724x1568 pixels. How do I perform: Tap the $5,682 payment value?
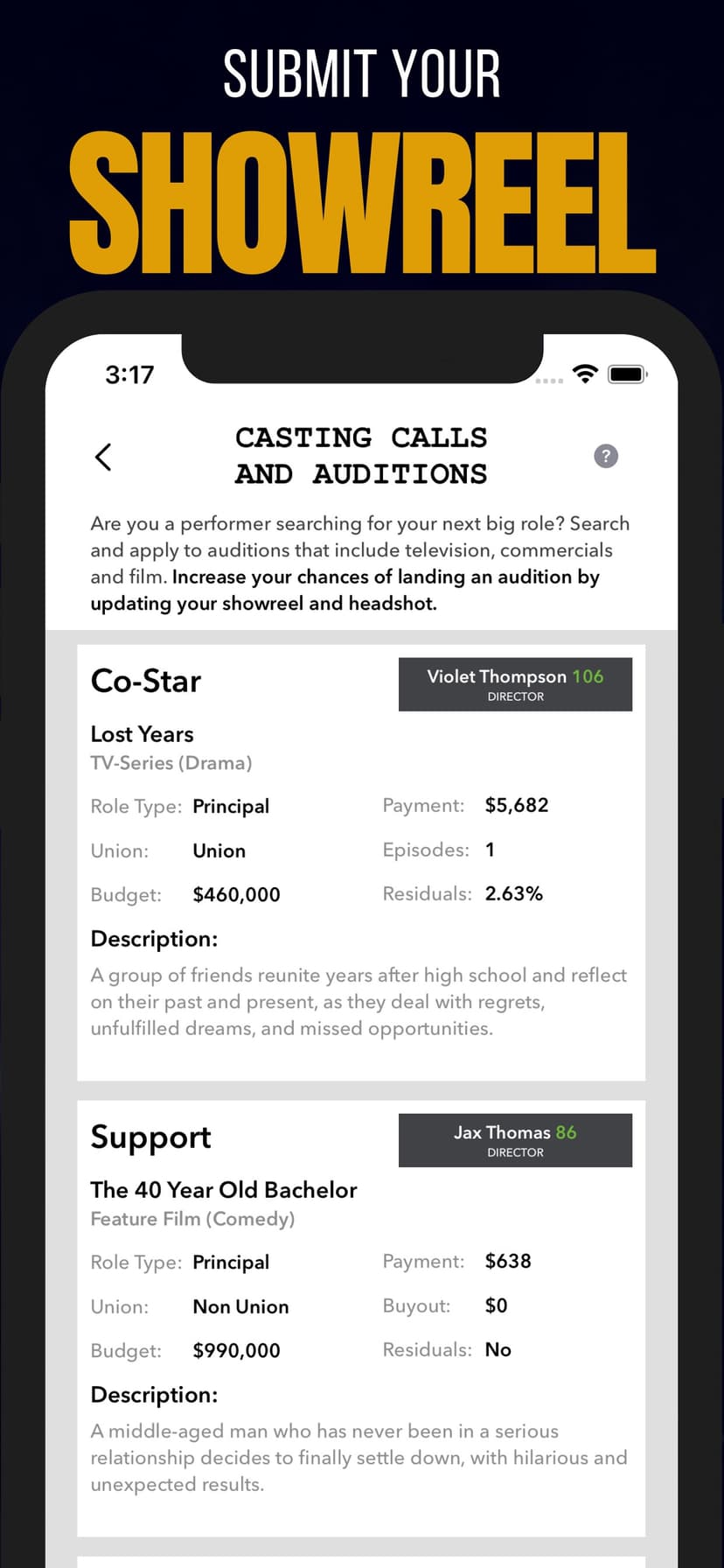[x=517, y=805]
